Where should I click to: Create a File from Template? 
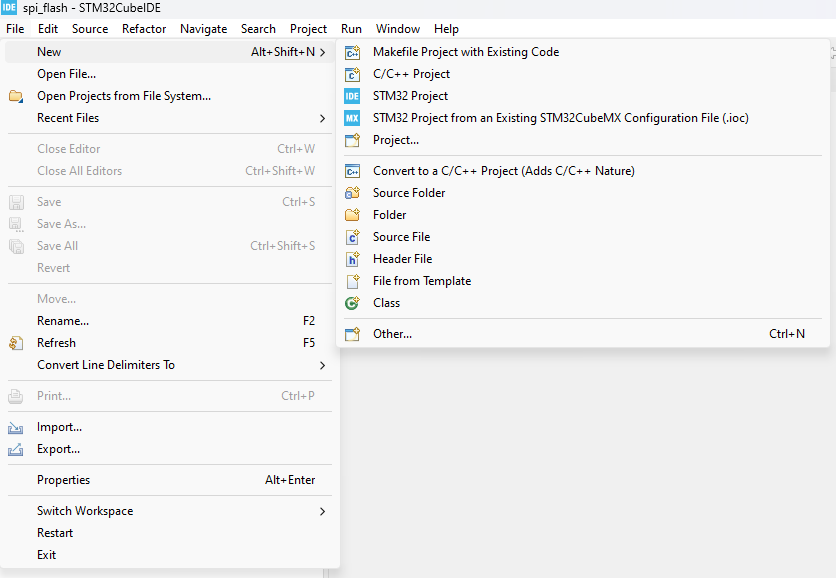tap(421, 281)
